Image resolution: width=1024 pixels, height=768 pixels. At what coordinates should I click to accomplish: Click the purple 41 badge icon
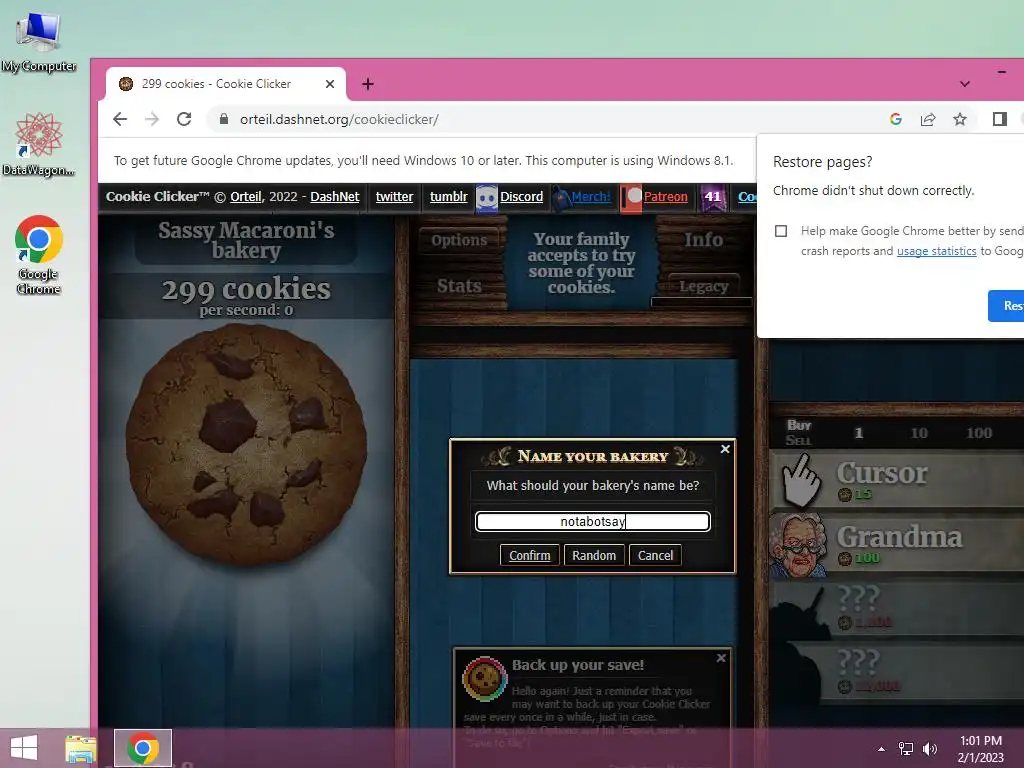coord(713,197)
